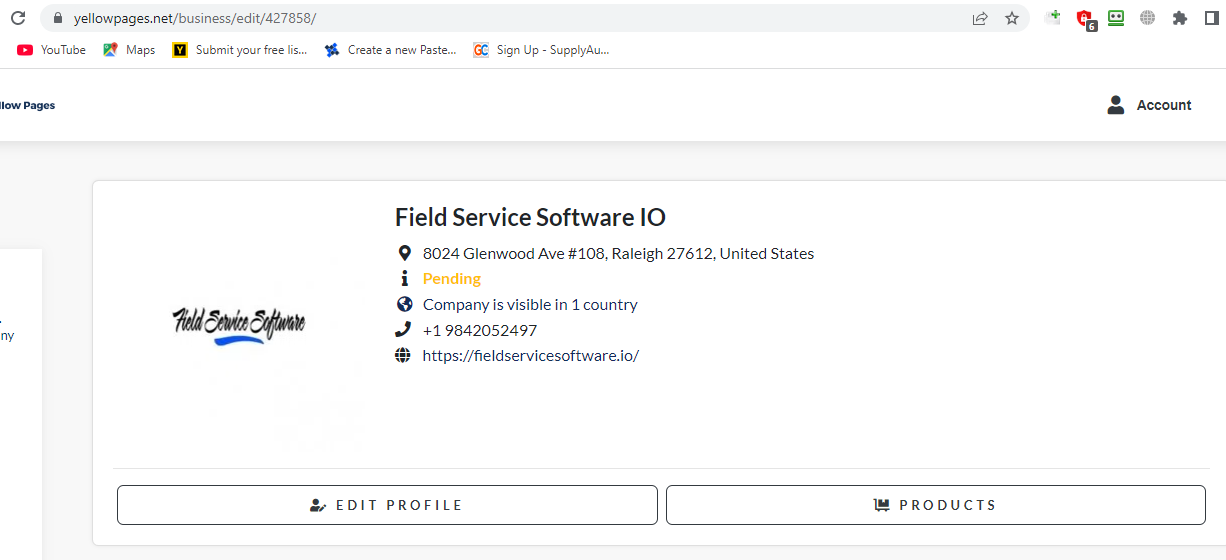Image resolution: width=1226 pixels, height=560 pixels.
Task: Open the green plus extension icon
Action: tap(1053, 17)
